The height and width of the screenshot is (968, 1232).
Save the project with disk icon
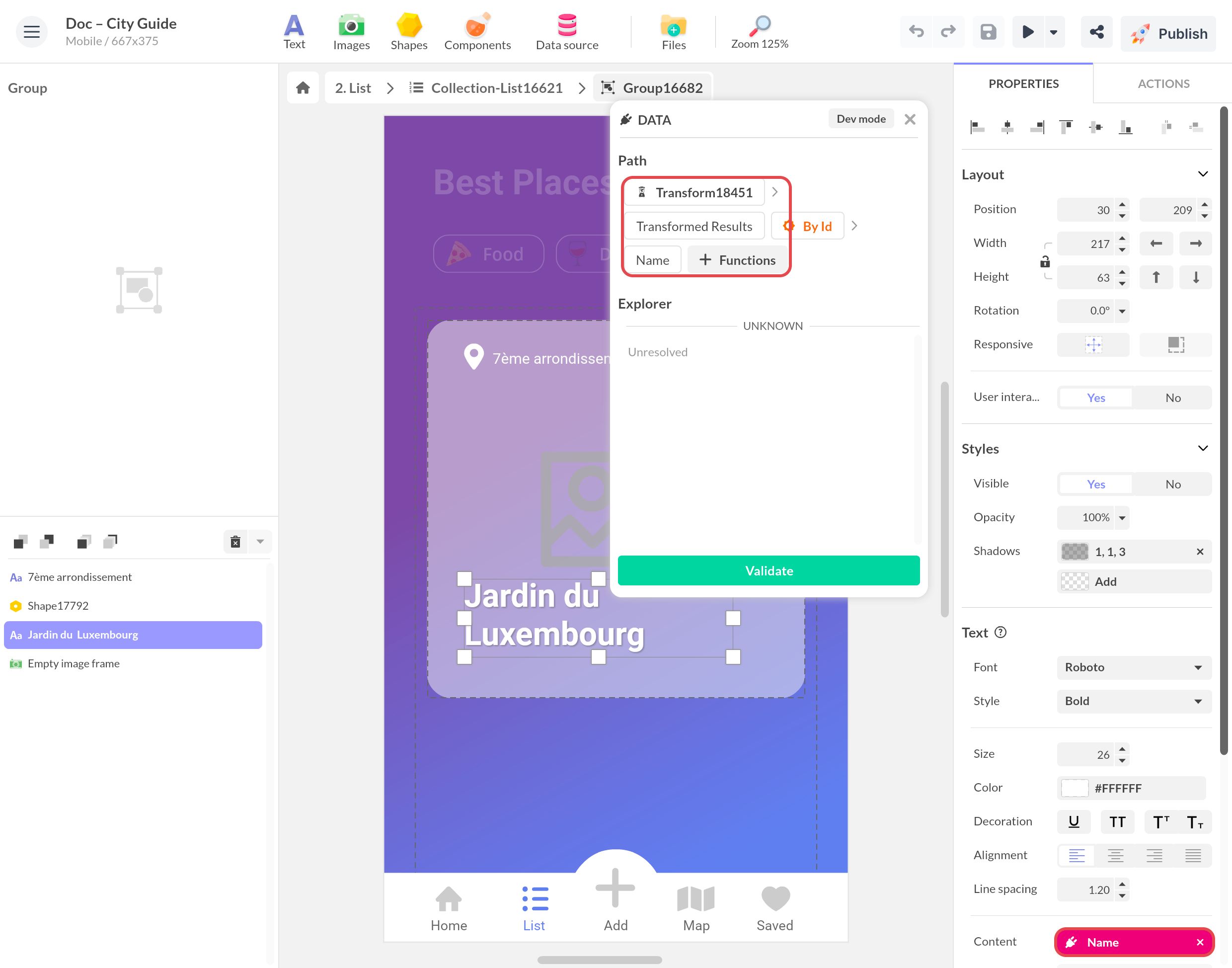tap(988, 32)
